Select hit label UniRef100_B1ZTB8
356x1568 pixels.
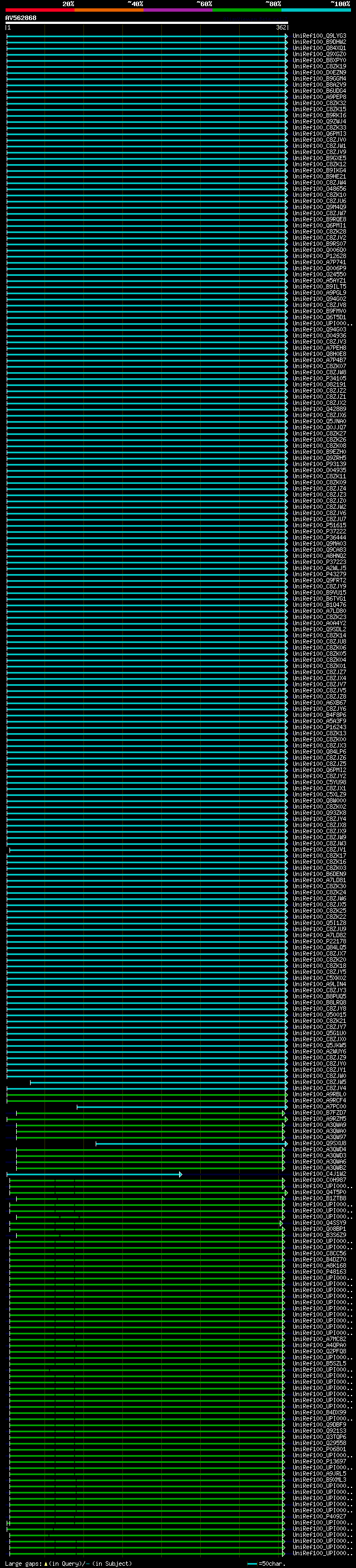point(319,1199)
